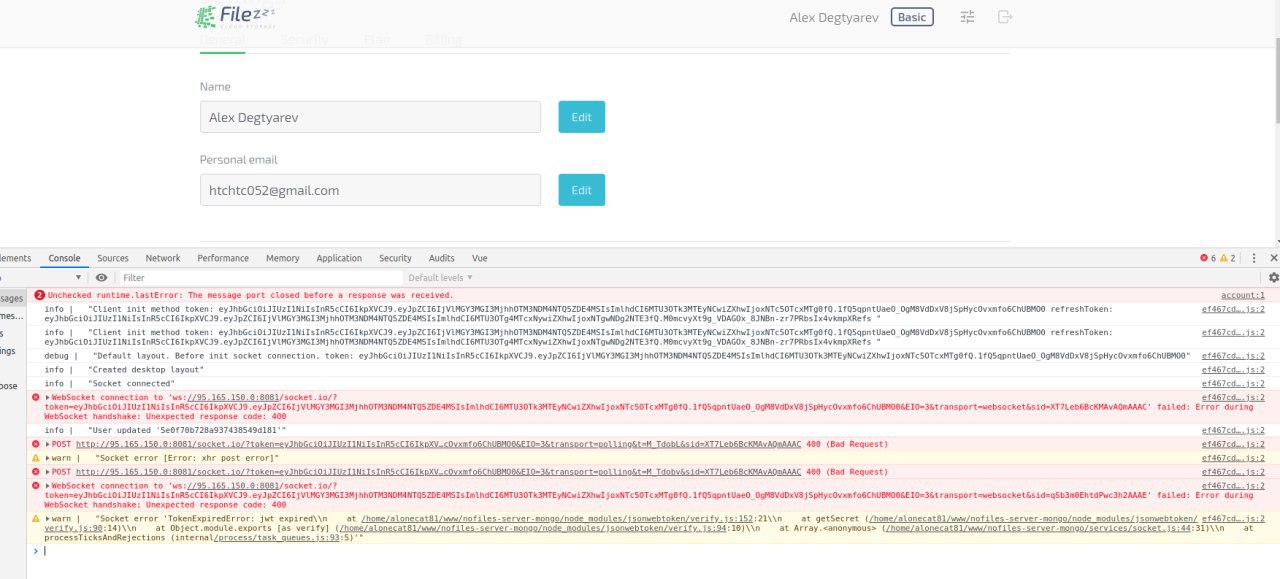Open the Application tab in DevTools
This screenshot has height=579, width=1280.
339,258
